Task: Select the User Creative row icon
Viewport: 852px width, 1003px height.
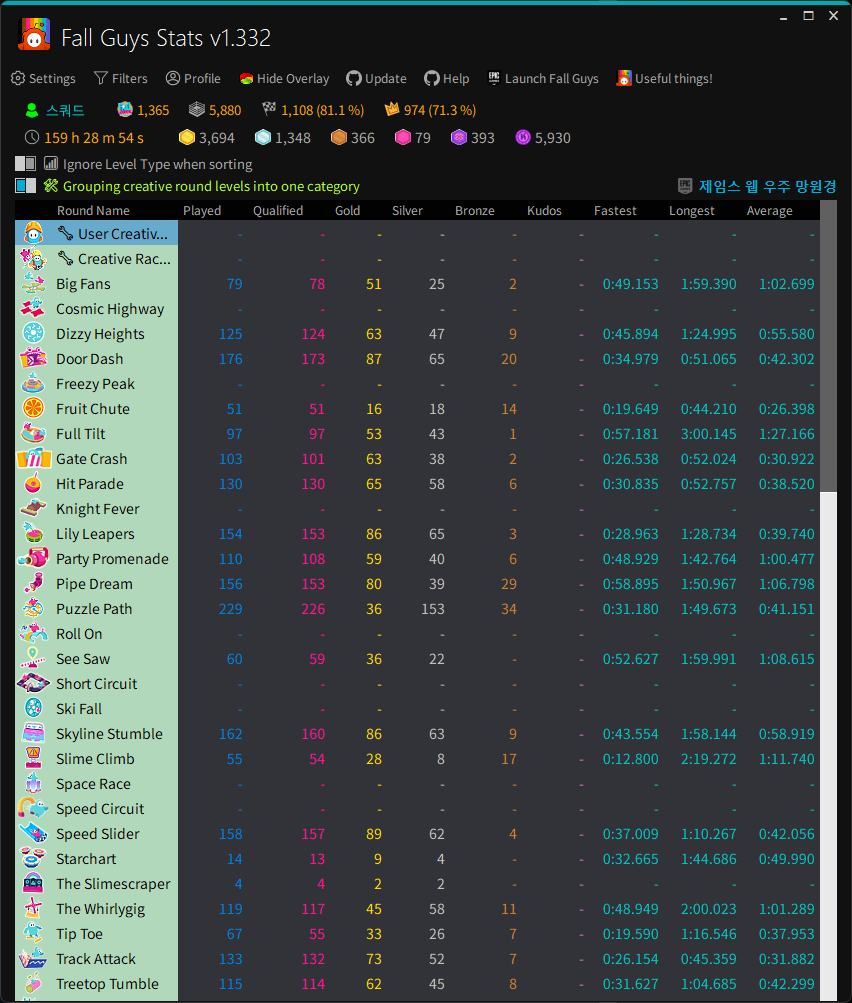Action: tap(33, 233)
